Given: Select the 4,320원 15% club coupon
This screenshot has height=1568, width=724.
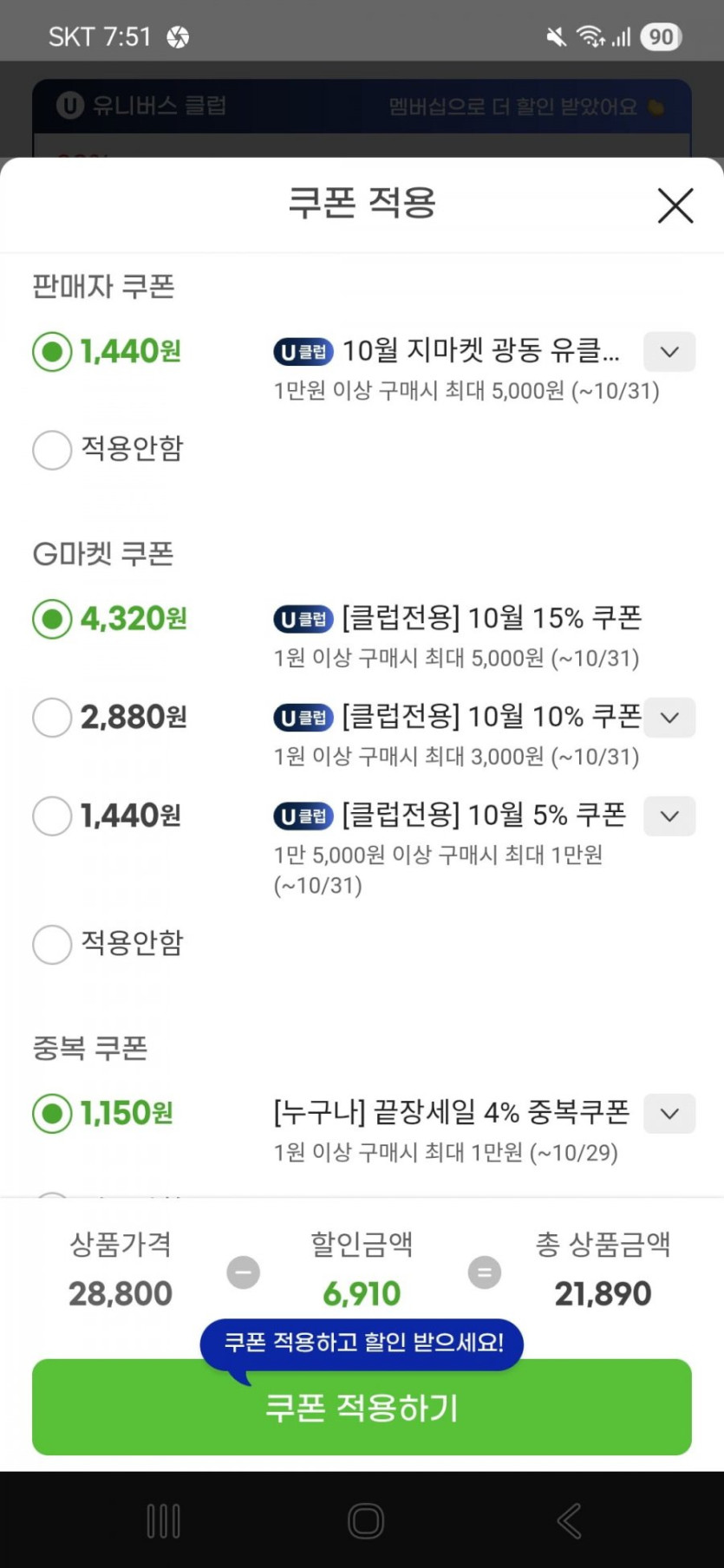Looking at the screenshot, I should tap(52, 619).
